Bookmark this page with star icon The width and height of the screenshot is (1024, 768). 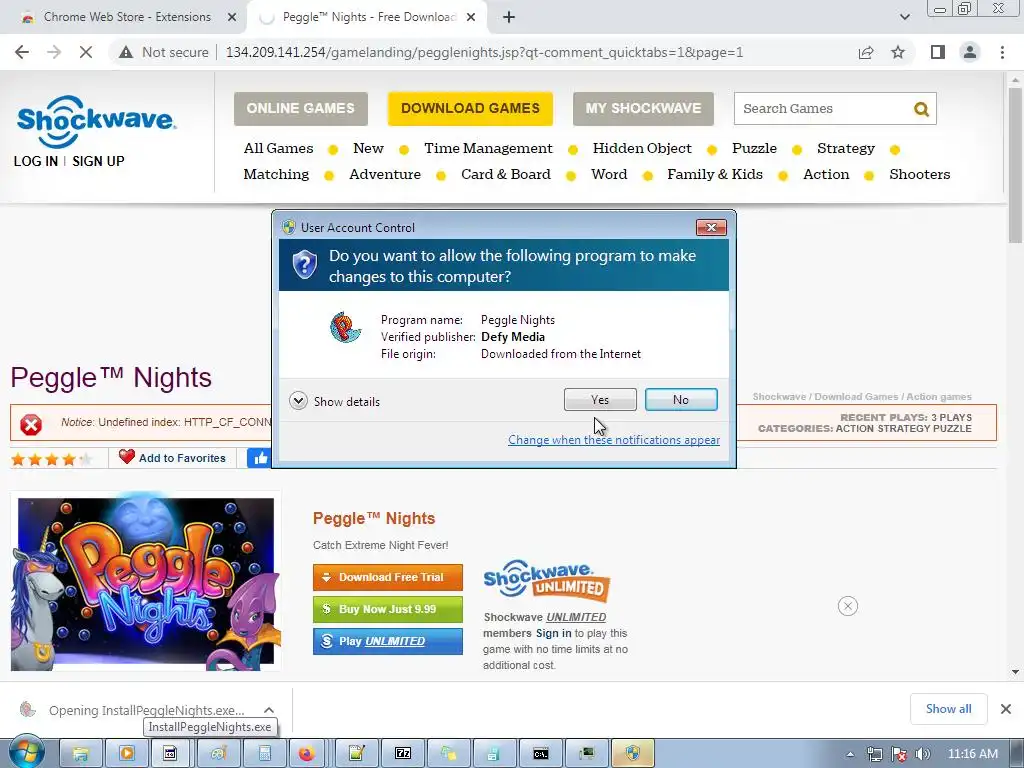898,52
